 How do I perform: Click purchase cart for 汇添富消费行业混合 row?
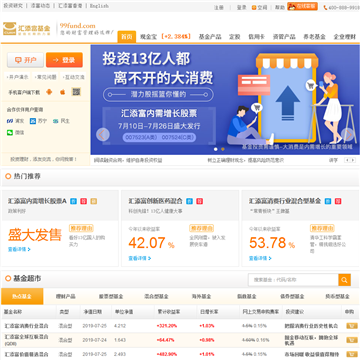[x=352, y=326]
